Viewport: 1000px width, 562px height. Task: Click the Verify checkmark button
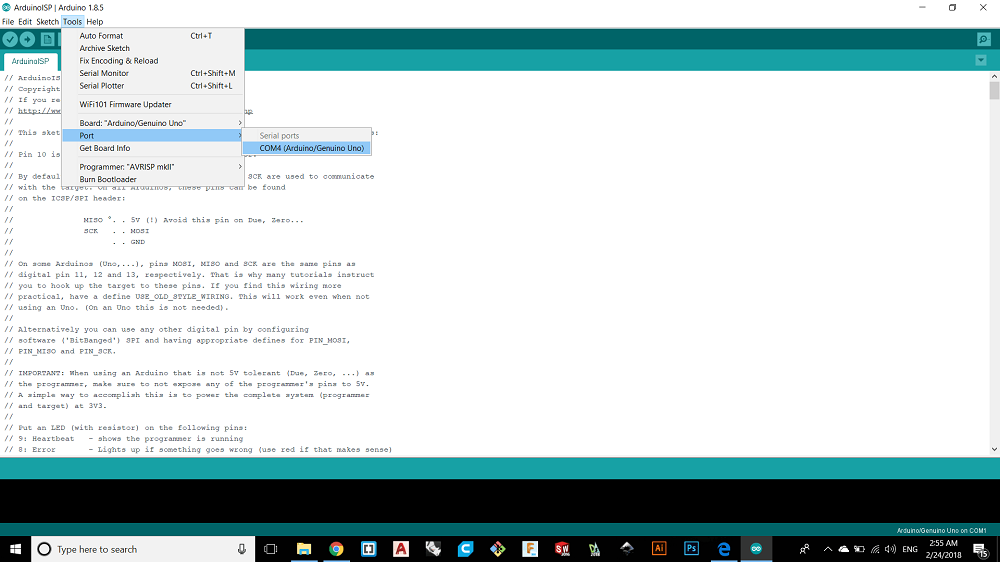tap(10, 40)
